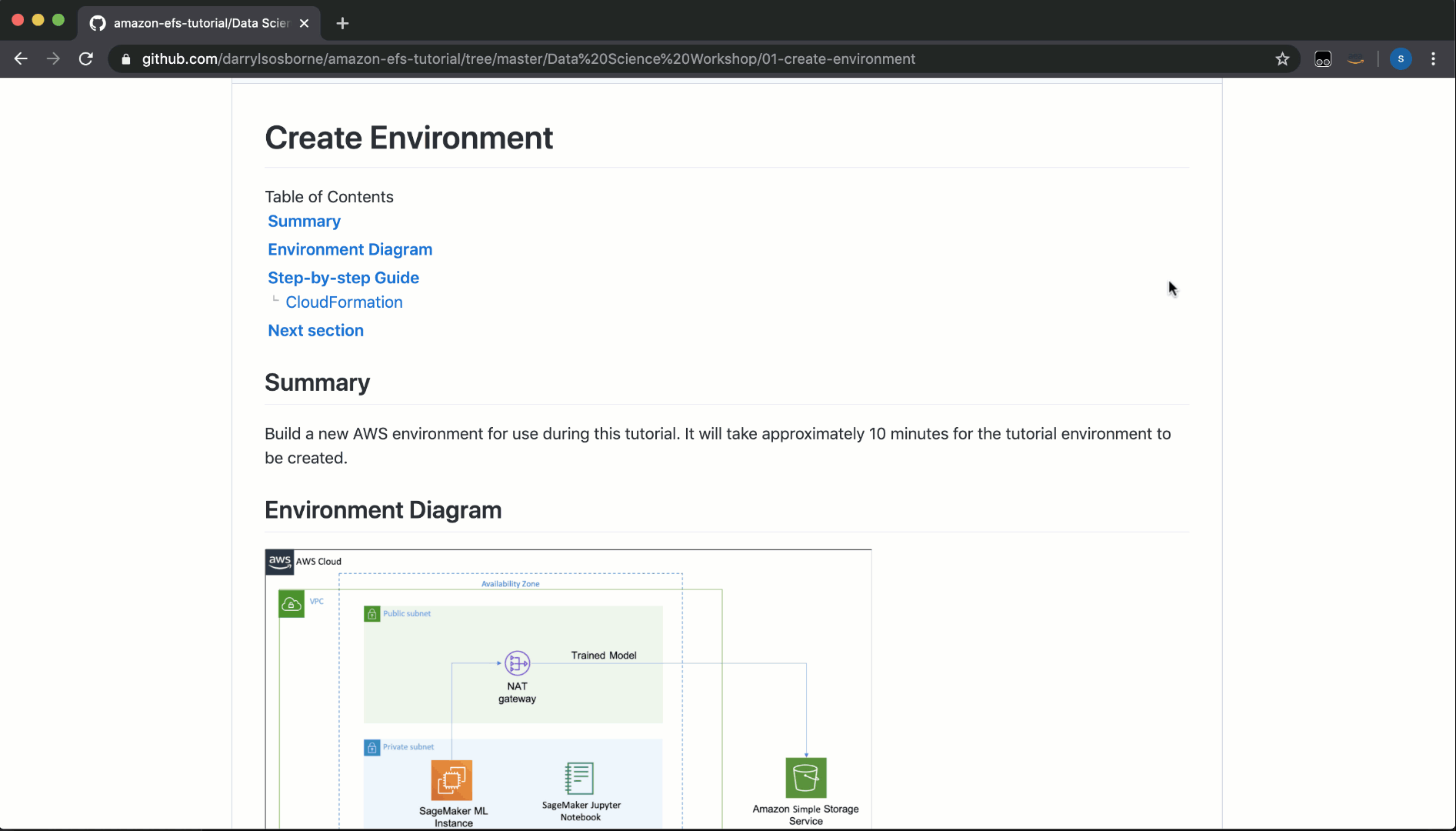Image resolution: width=1456 pixels, height=831 pixels.
Task: Click the macOS minimize window button
Action: point(38,20)
